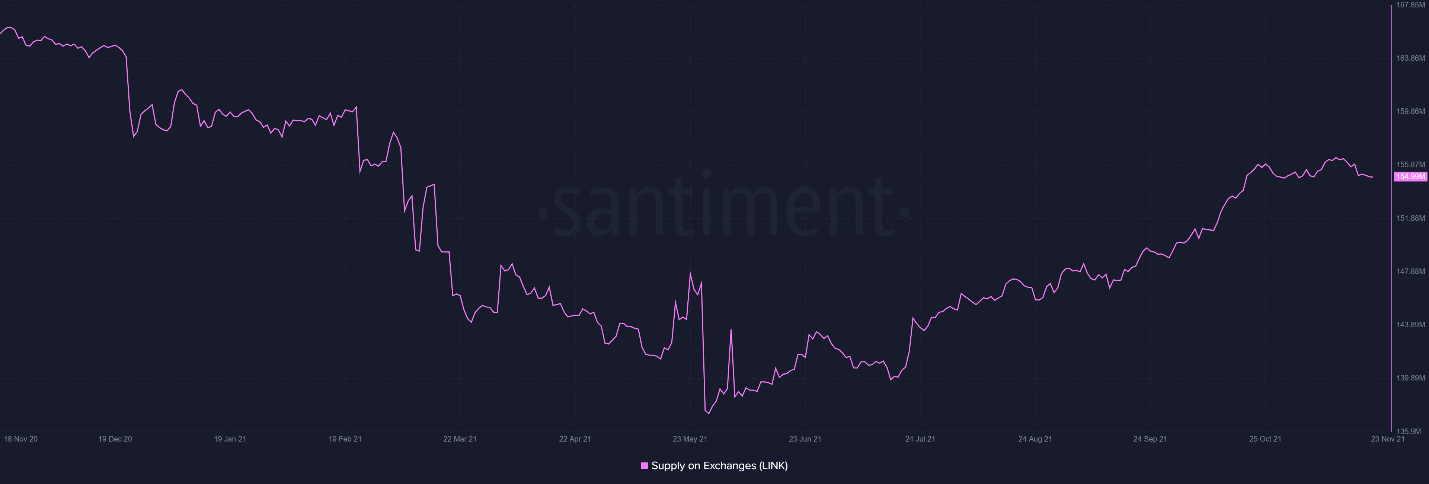Screen dimensions: 1429x484
Task: Click the '22 Mar 21' date label
Action: coord(460,439)
